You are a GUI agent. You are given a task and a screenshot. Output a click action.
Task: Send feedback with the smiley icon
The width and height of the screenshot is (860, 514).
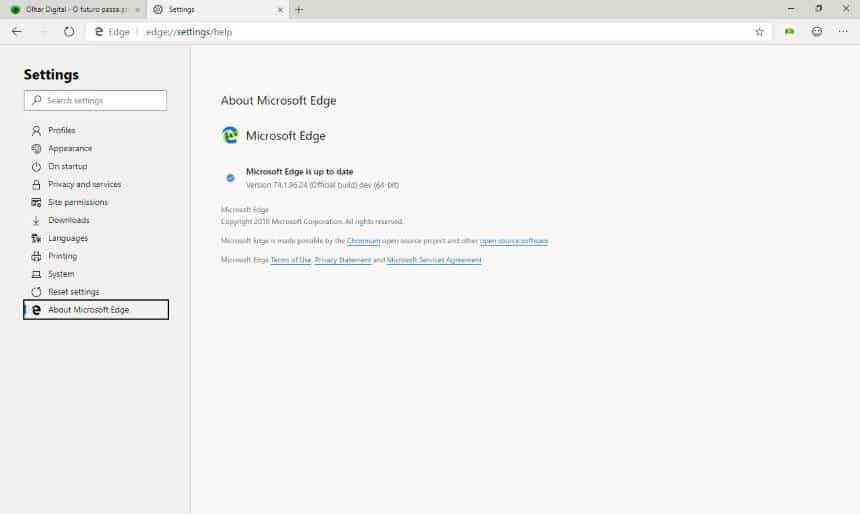click(817, 32)
